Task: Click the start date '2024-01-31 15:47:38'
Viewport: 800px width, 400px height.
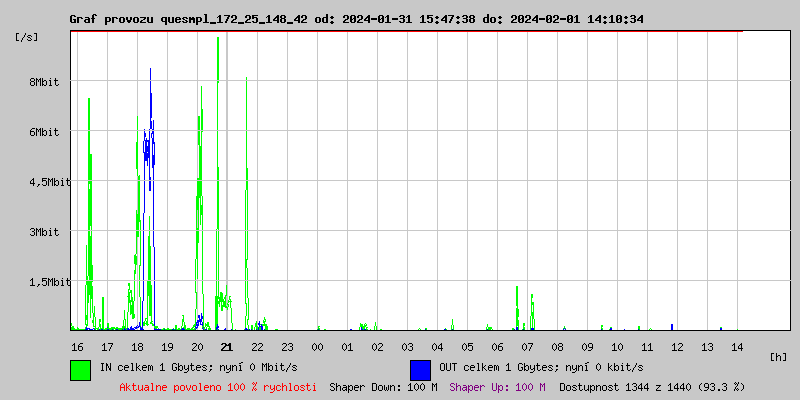Action: (409, 19)
